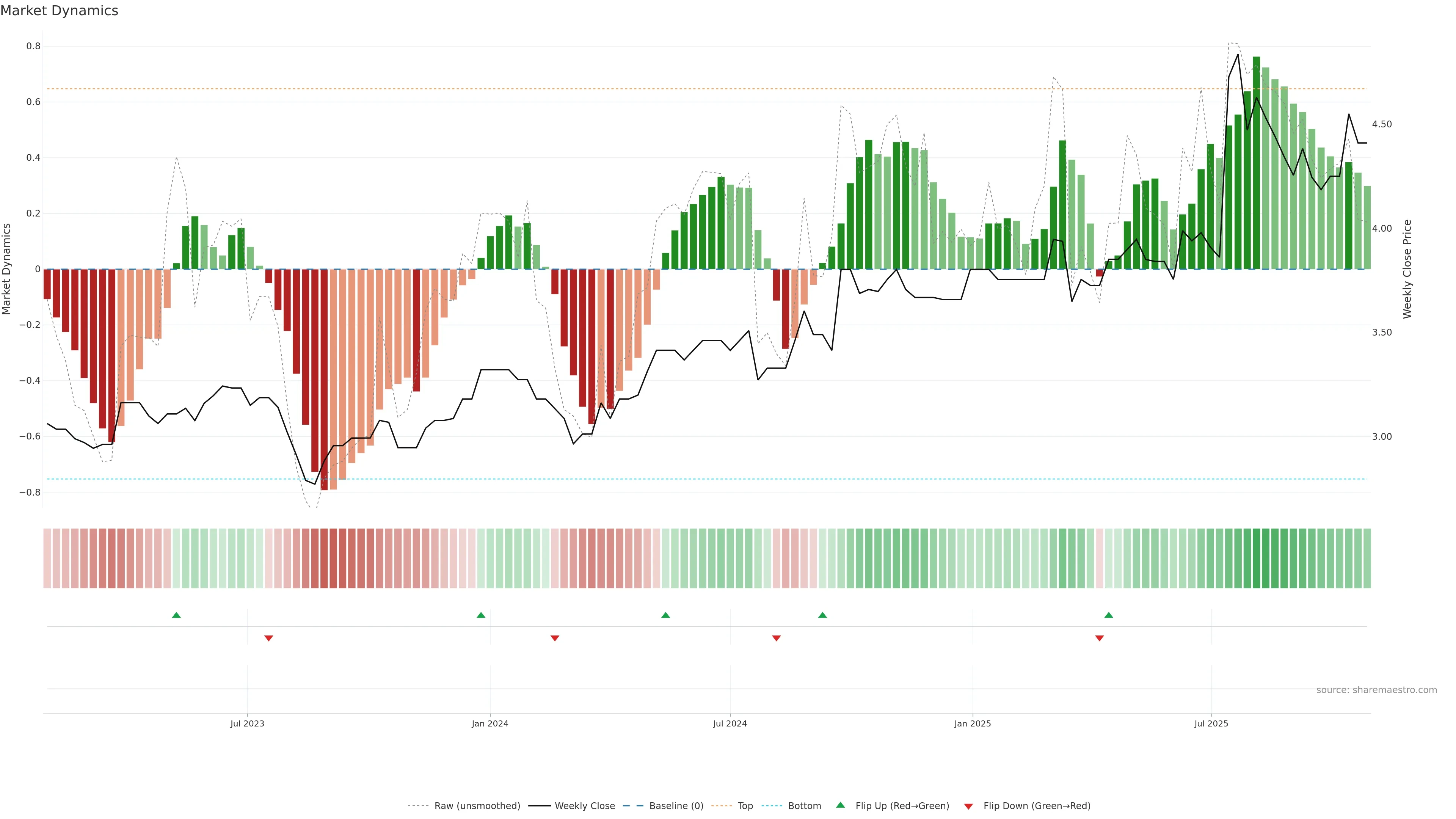This screenshot has height=819, width=1456.
Task: Click the first green flip-up marker before Jul 2023
Action: (176, 615)
